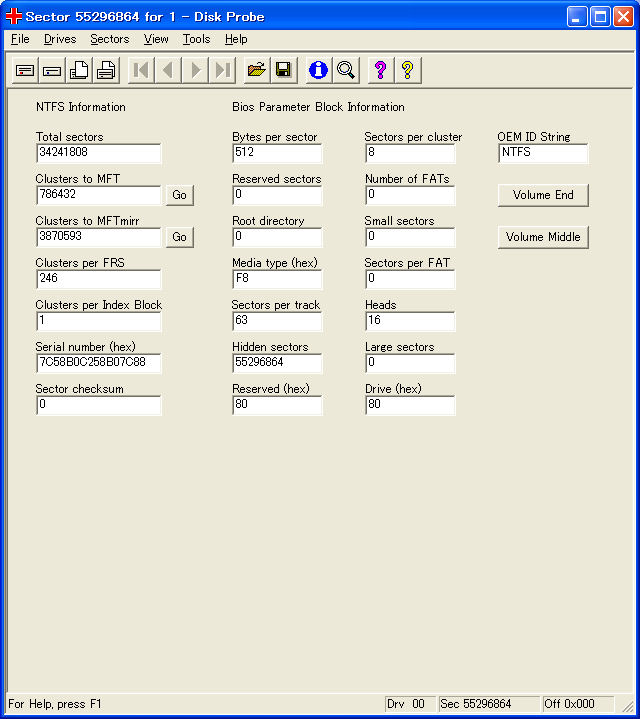
Task: Click the magenta question mark help icon
Action: click(x=381, y=71)
